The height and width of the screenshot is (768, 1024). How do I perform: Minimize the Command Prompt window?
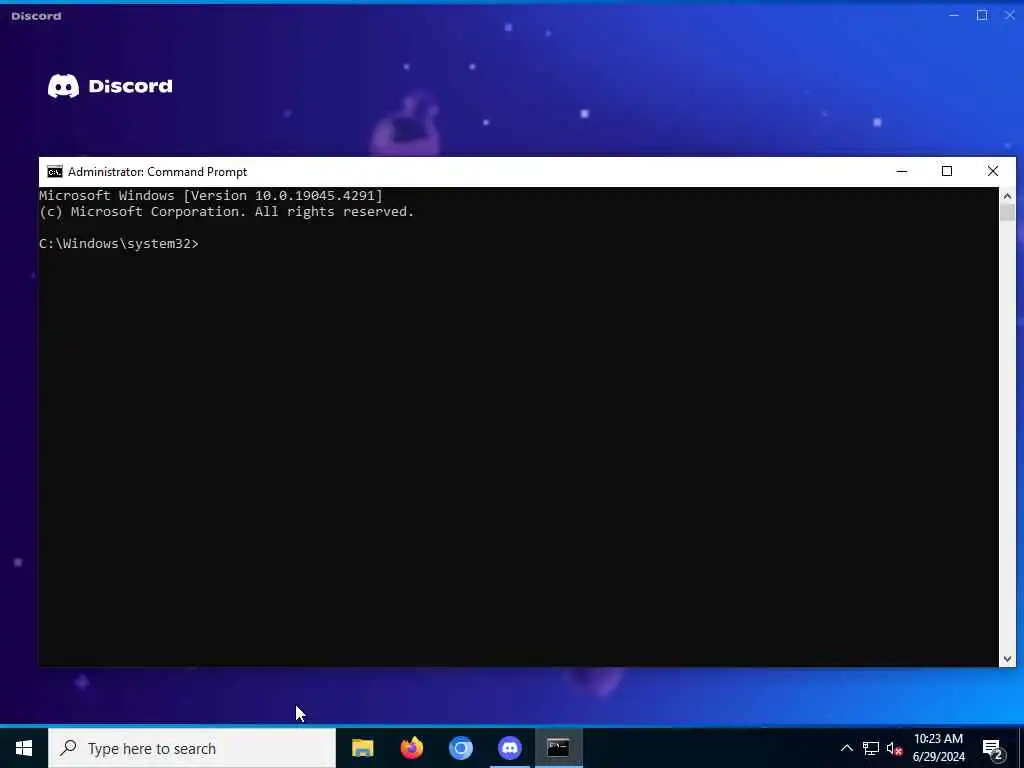(x=902, y=171)
